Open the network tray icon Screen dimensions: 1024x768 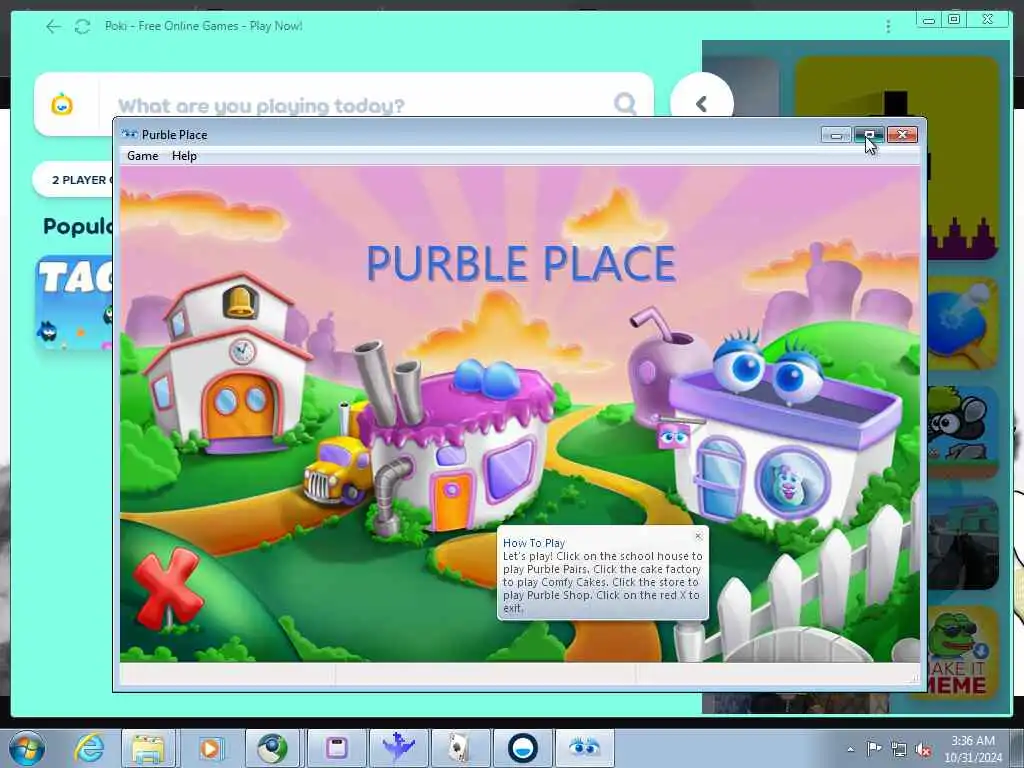click(x=899, y=750)
